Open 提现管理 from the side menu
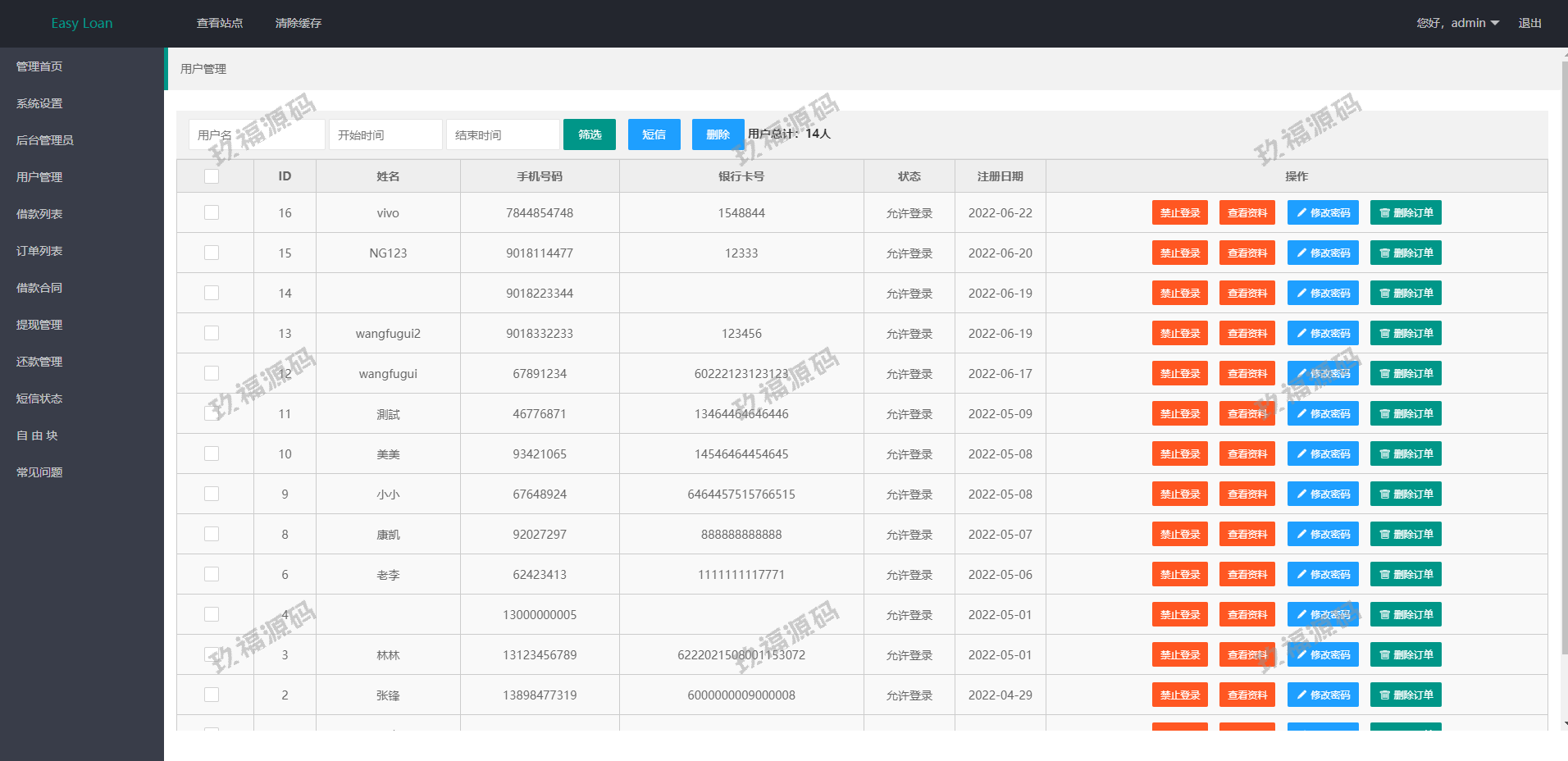The image size is (1568, 761). 39,325
